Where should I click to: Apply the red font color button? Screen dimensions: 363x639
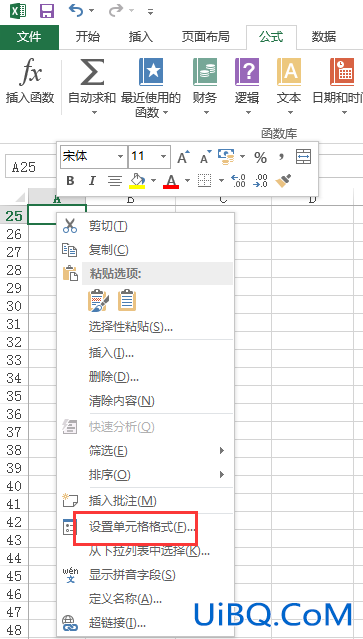click(171, 181)
